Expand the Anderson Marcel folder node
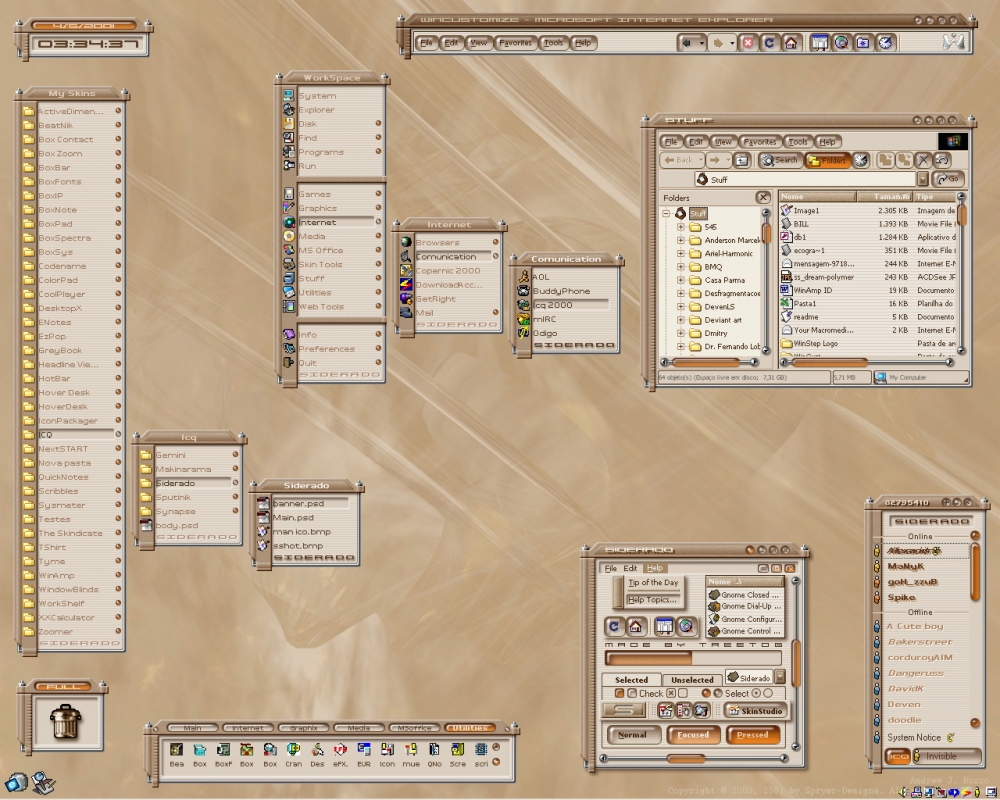The height and width of the screenshot is (800, 1000). click(680, 241)
